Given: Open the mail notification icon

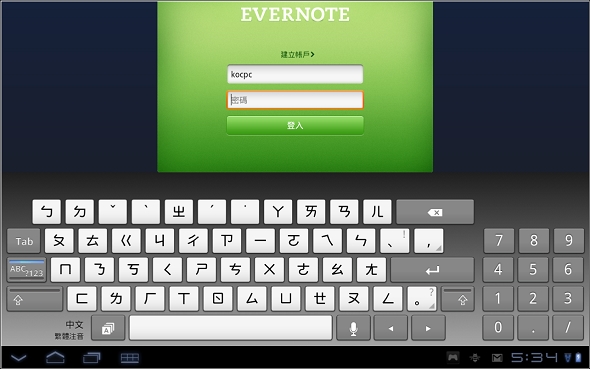Looking at the screenshot, I should 497,358.
